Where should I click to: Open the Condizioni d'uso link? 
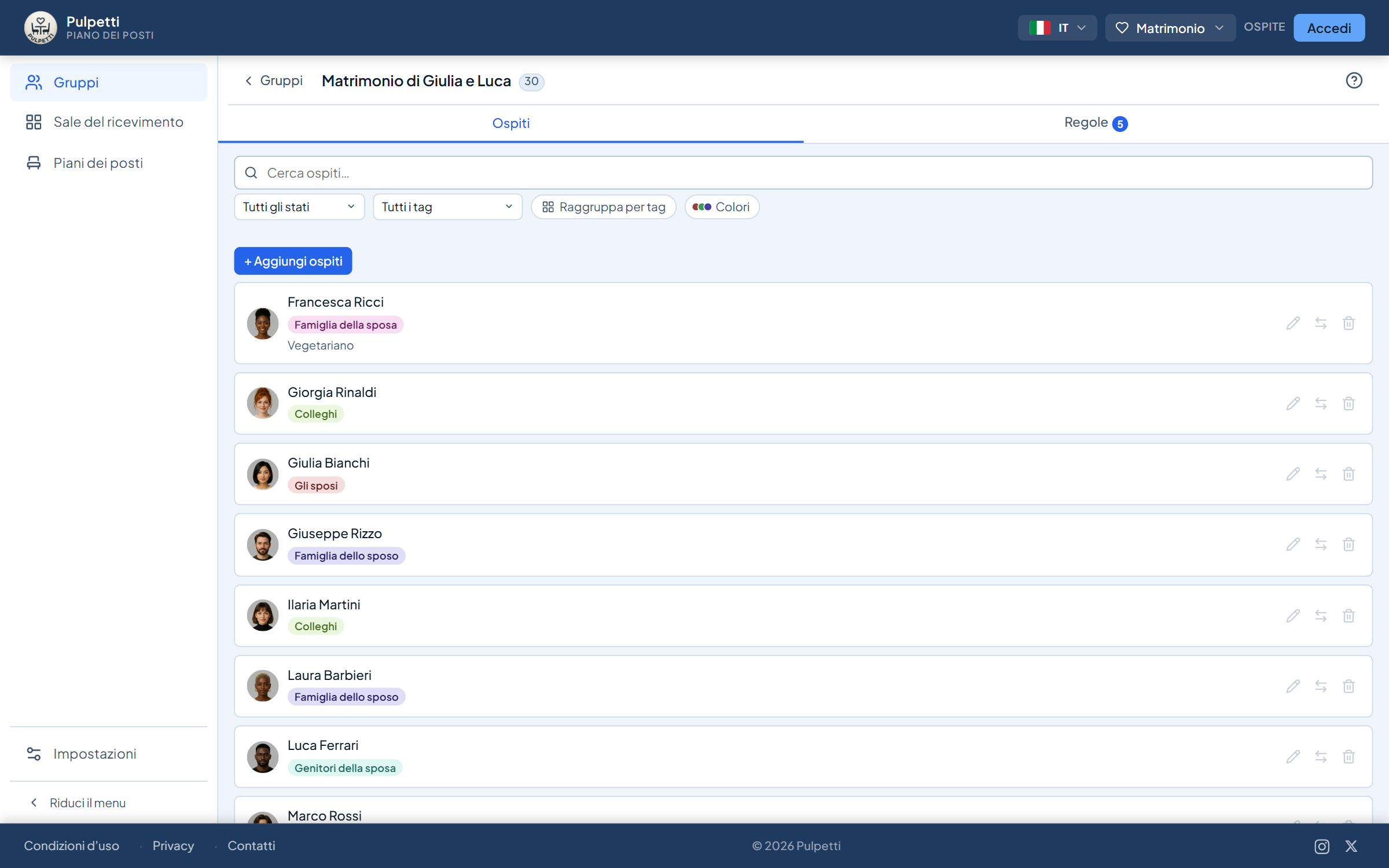pyautogui.click(x=71, y=846)
